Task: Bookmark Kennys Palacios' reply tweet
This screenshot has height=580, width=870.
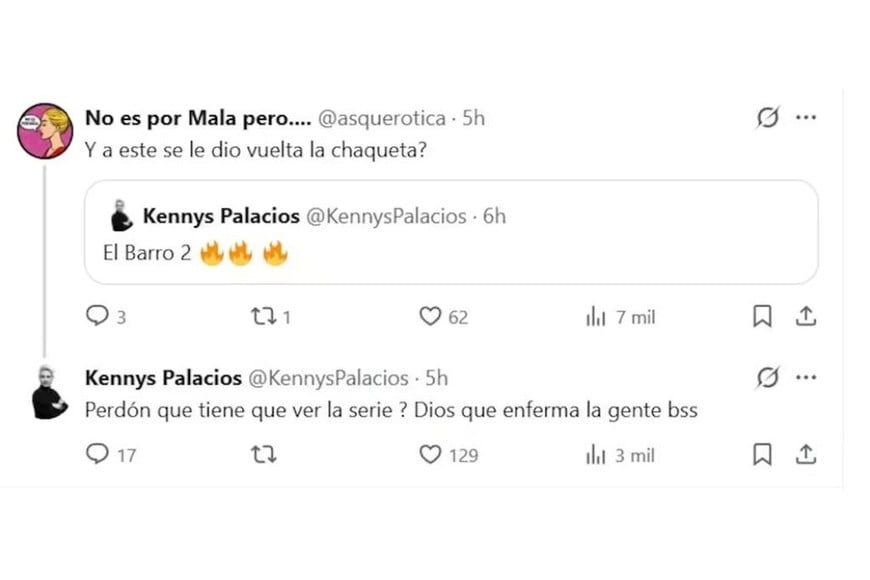Action: coord(762,455)
